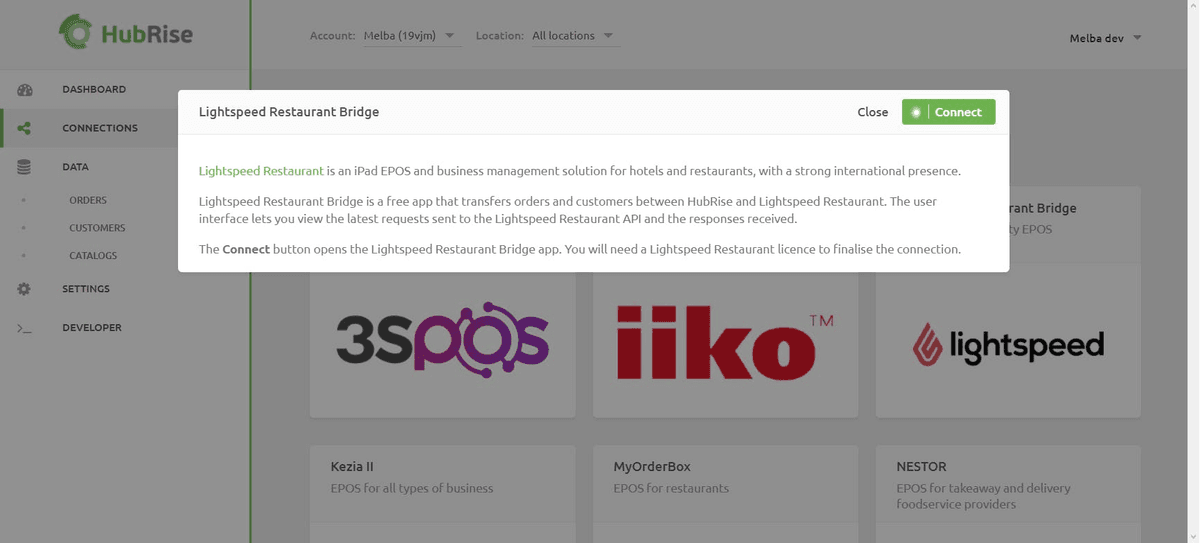
Task: Select the Kezia II EPOS card
Action: [x=442, y=477]
